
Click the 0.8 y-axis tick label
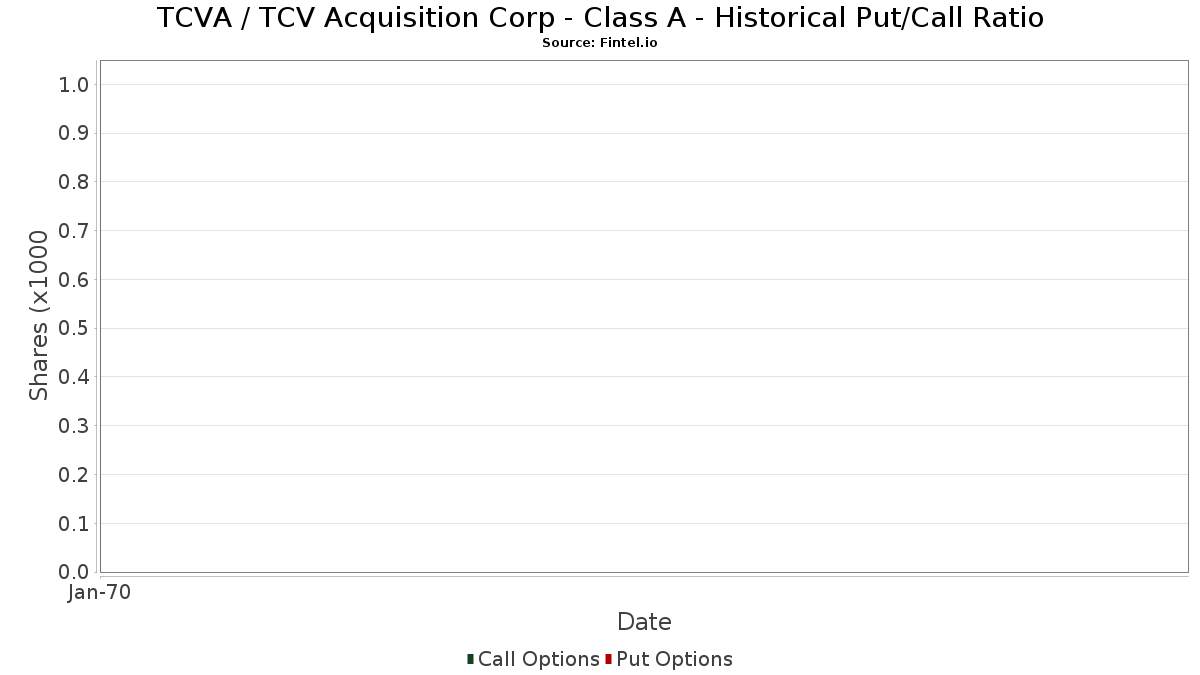[74, 182]
